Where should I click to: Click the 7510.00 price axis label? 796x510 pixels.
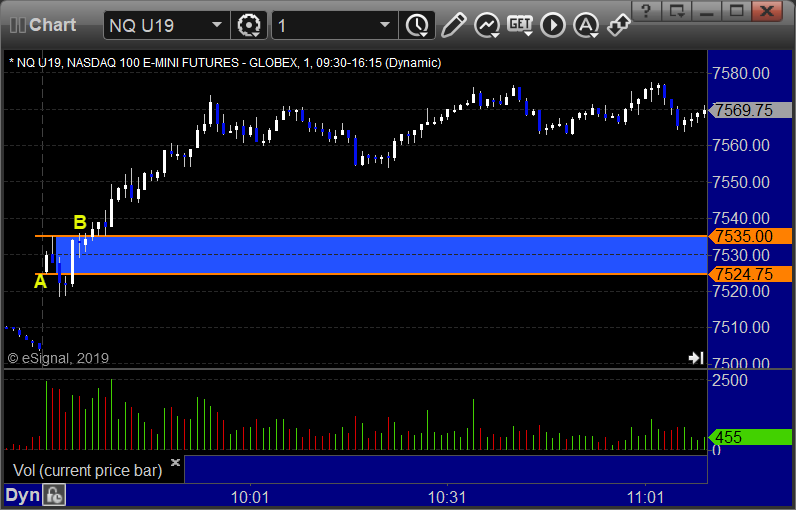click(x=741, y=327)
